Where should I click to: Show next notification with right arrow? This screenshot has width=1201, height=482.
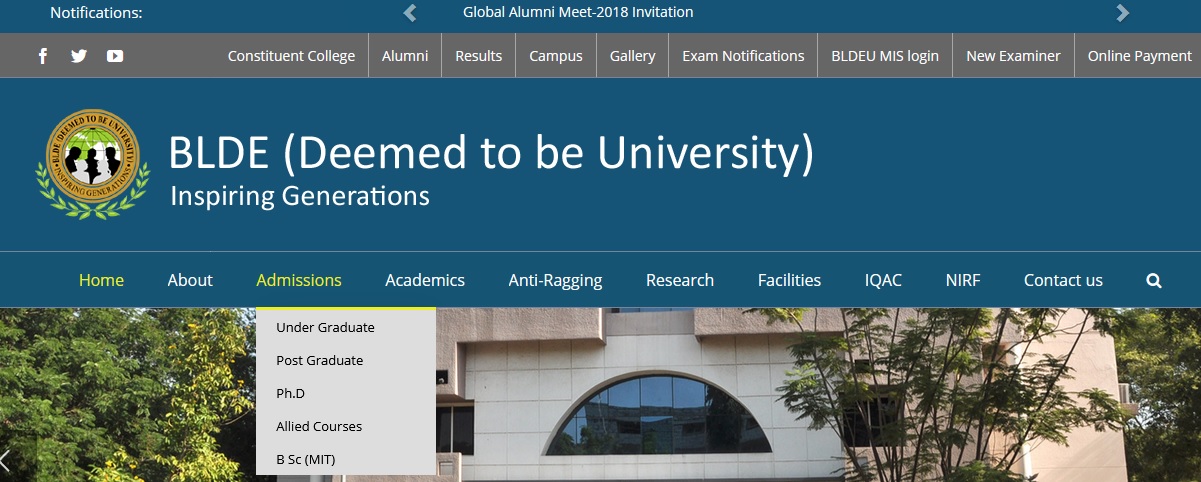[1122, 13]
